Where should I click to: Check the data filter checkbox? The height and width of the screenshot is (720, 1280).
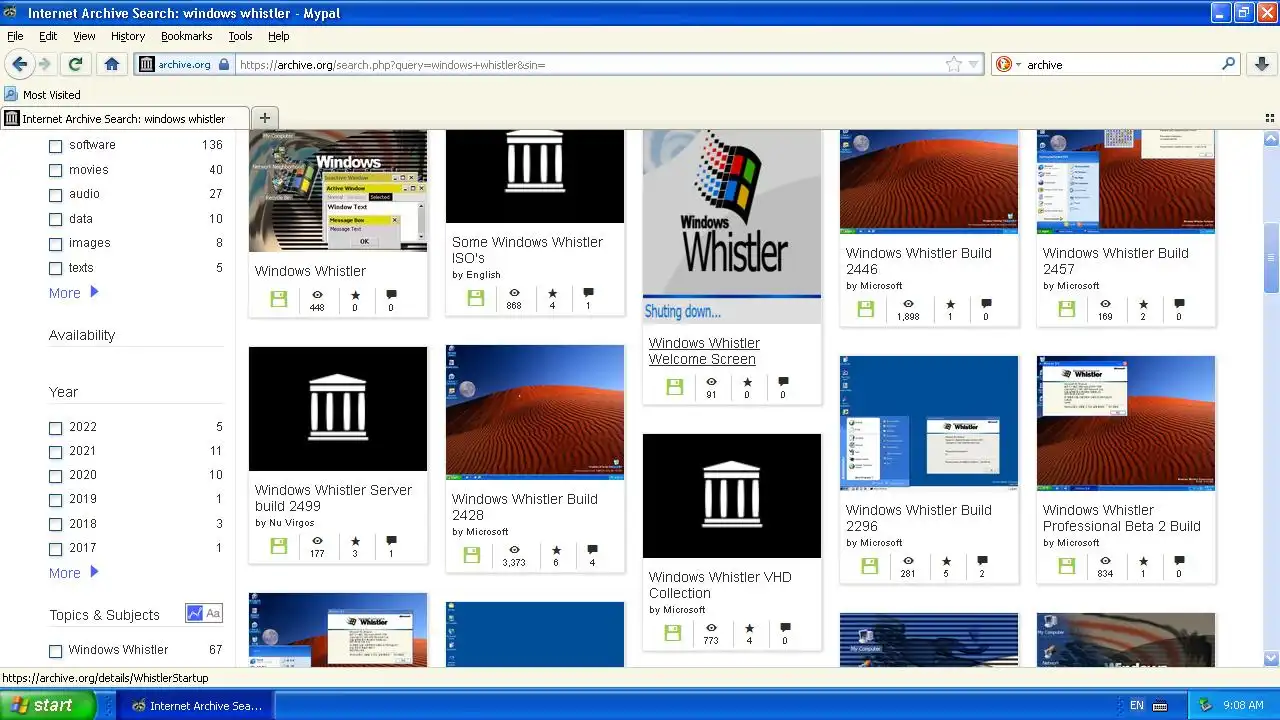pos(56,219)
